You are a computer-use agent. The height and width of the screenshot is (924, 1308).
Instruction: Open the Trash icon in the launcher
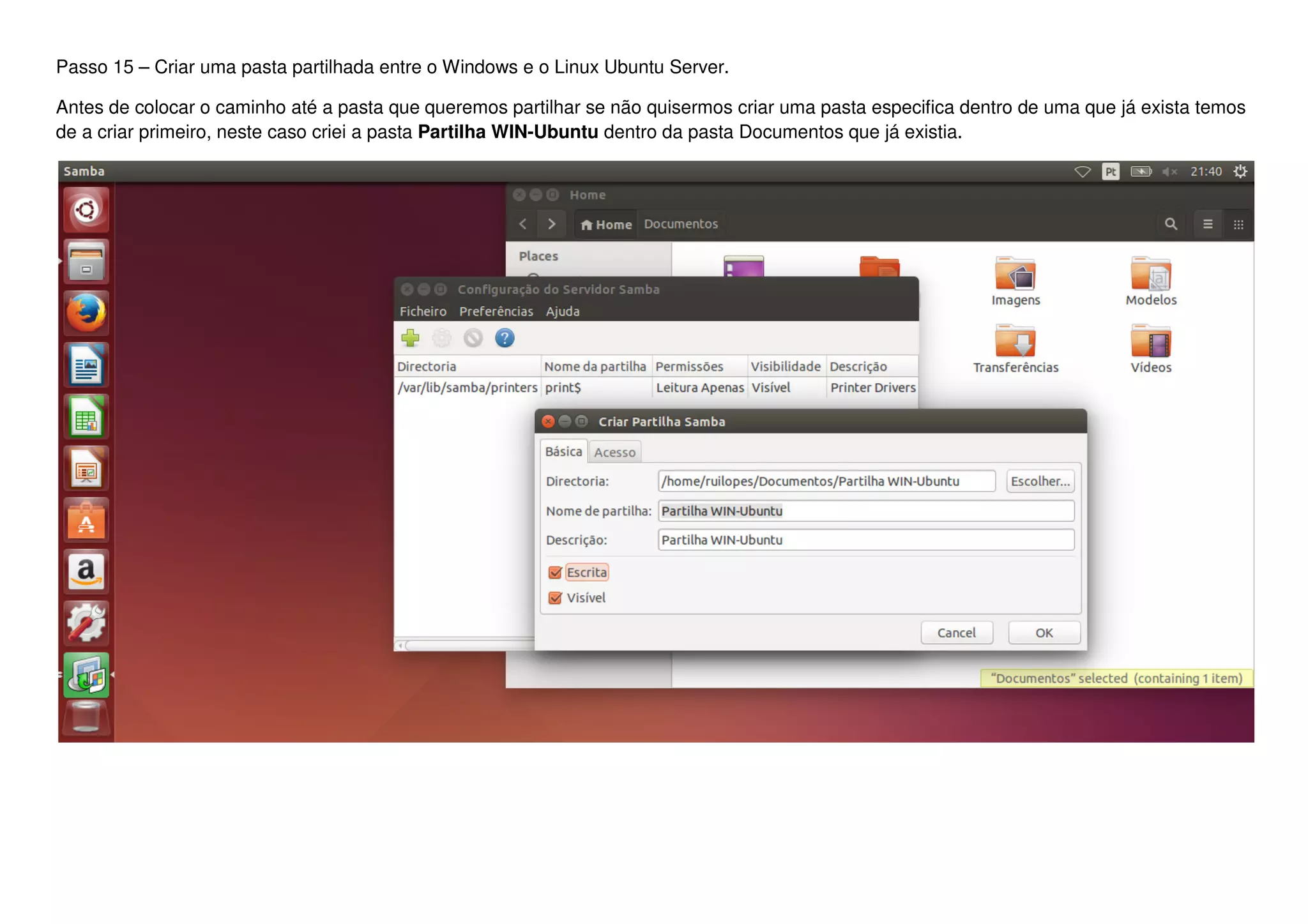[x=86, y=718]
